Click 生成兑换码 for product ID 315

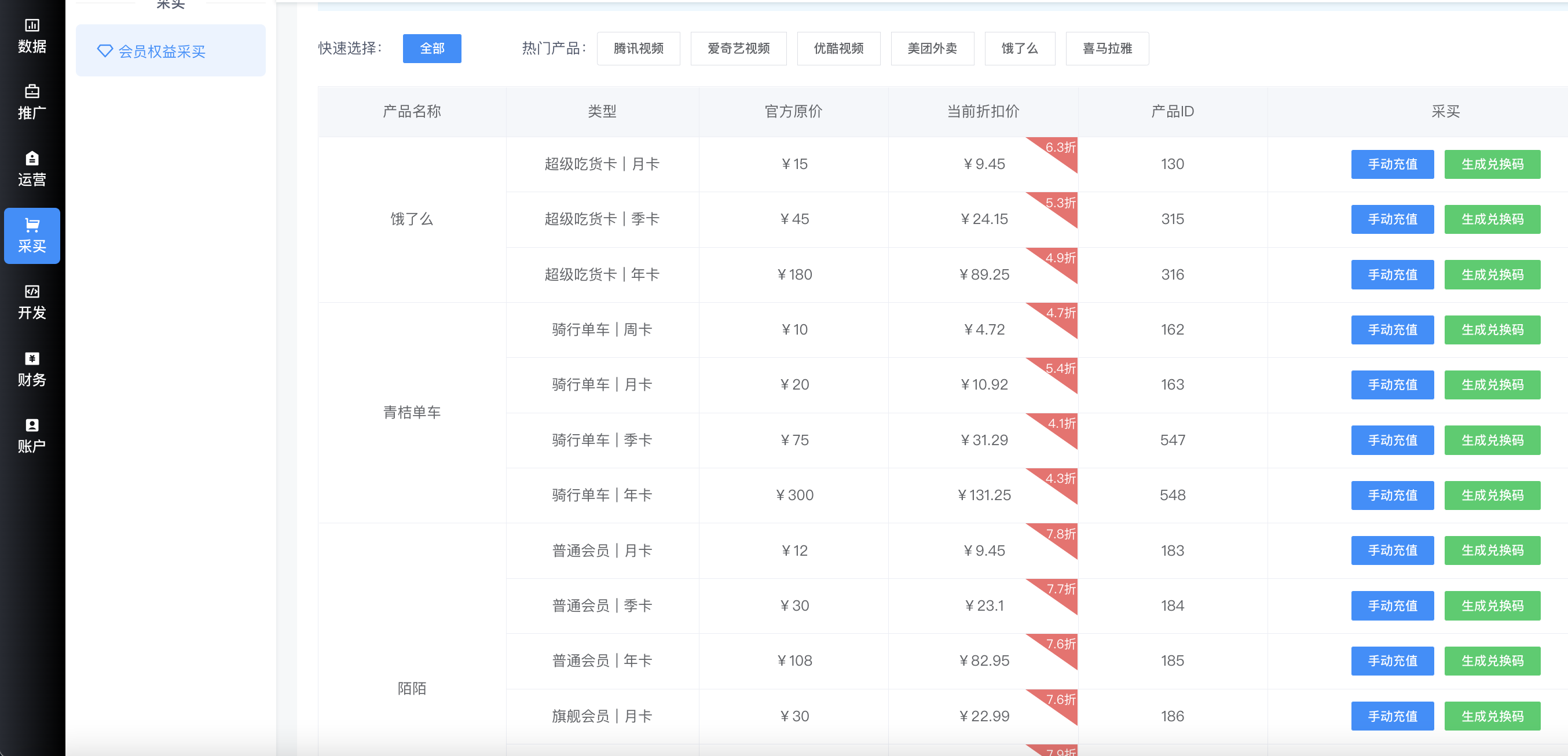point(1492,219)
